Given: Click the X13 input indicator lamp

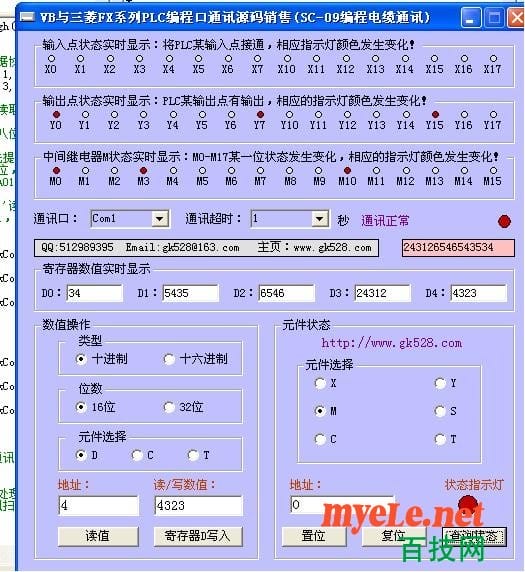Looking at the screenshot, I should 375,58.
